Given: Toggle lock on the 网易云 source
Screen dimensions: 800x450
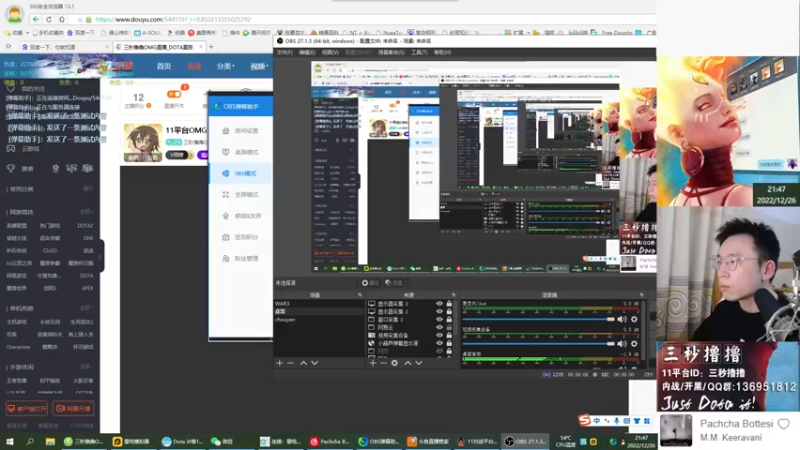Looking at the screenshot, I should click(x=449, y=327).
